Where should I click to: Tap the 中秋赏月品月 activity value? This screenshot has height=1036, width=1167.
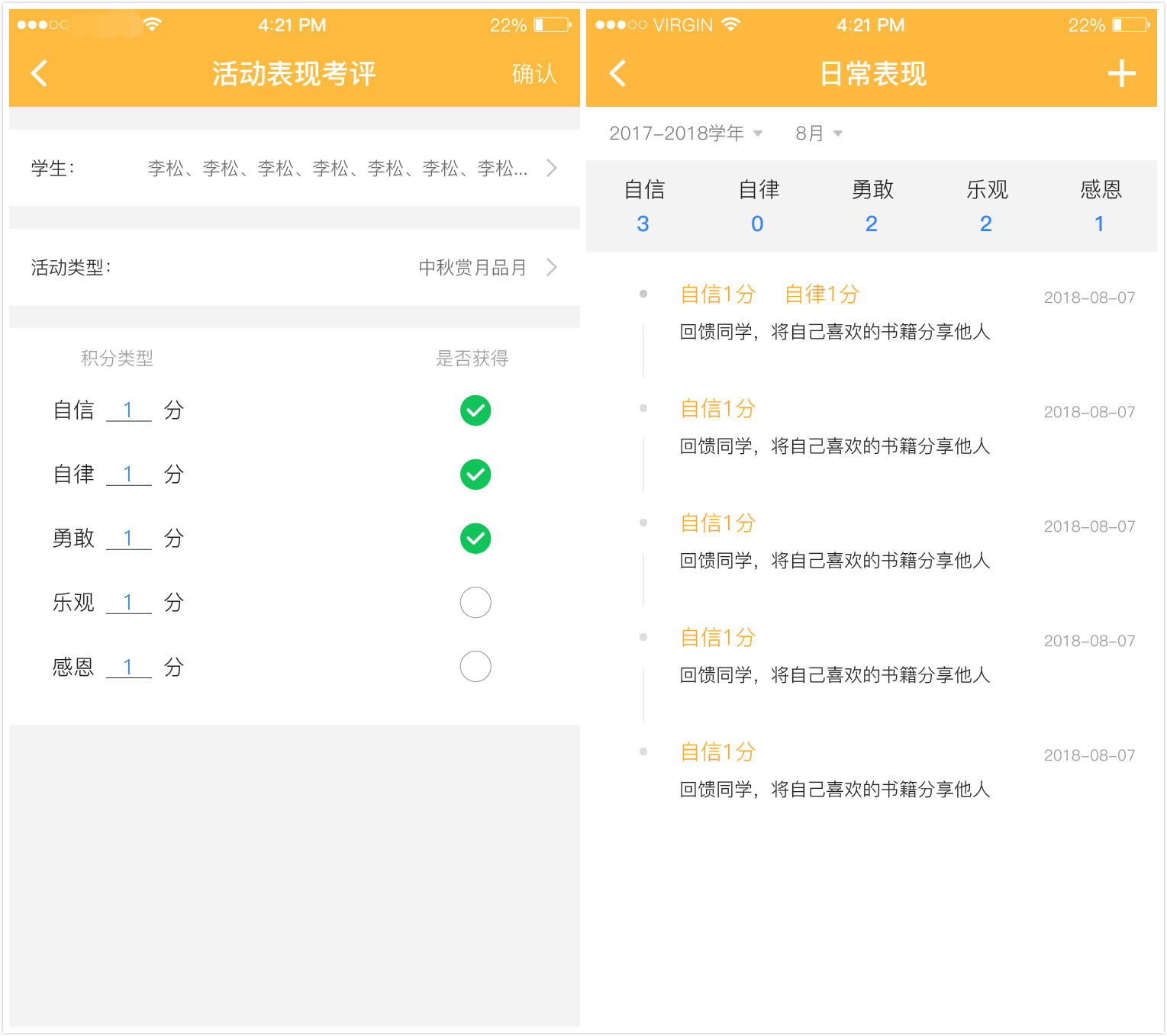tap(472, 268)
